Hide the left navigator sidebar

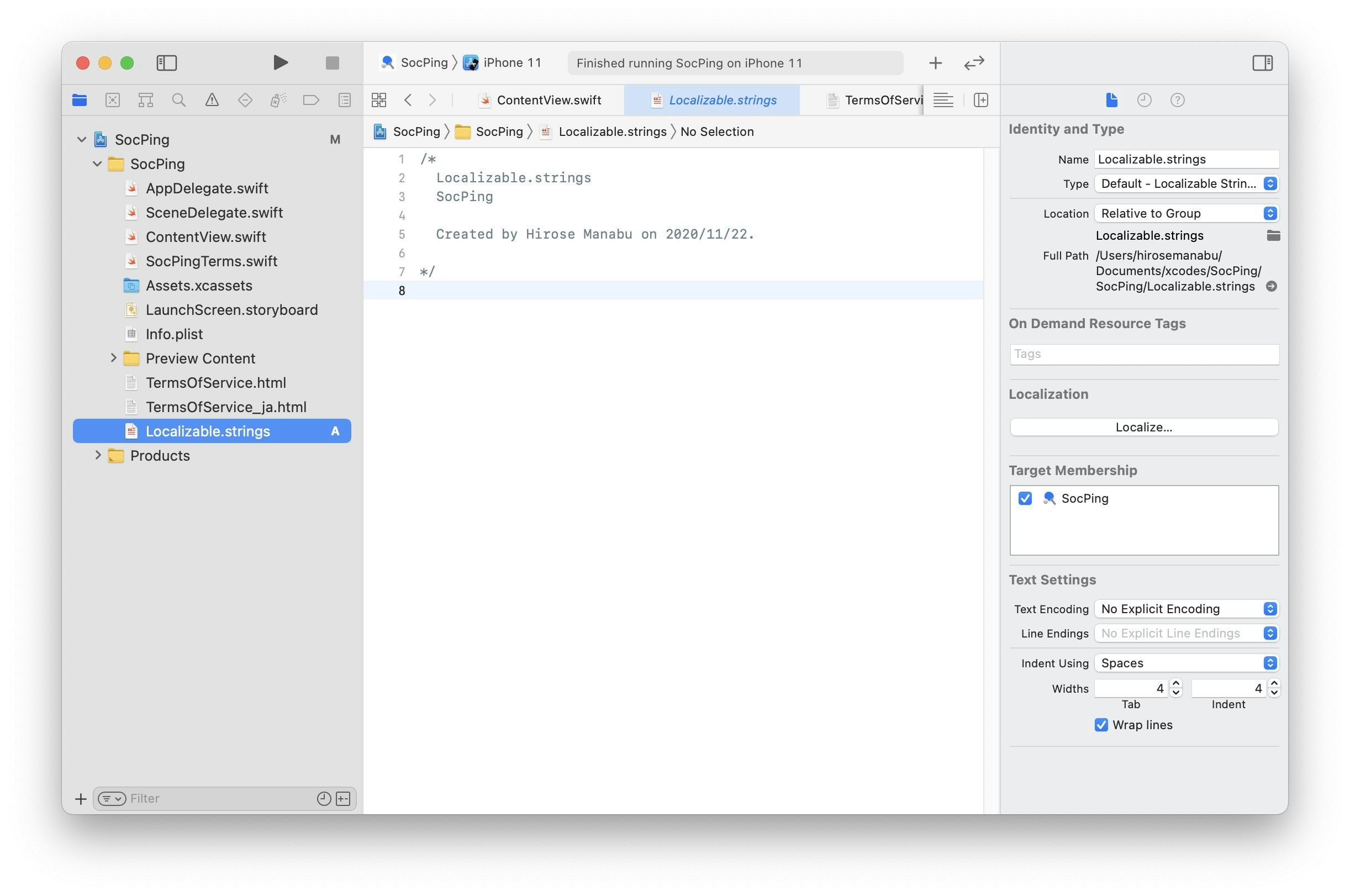click(x=166, y=62)
